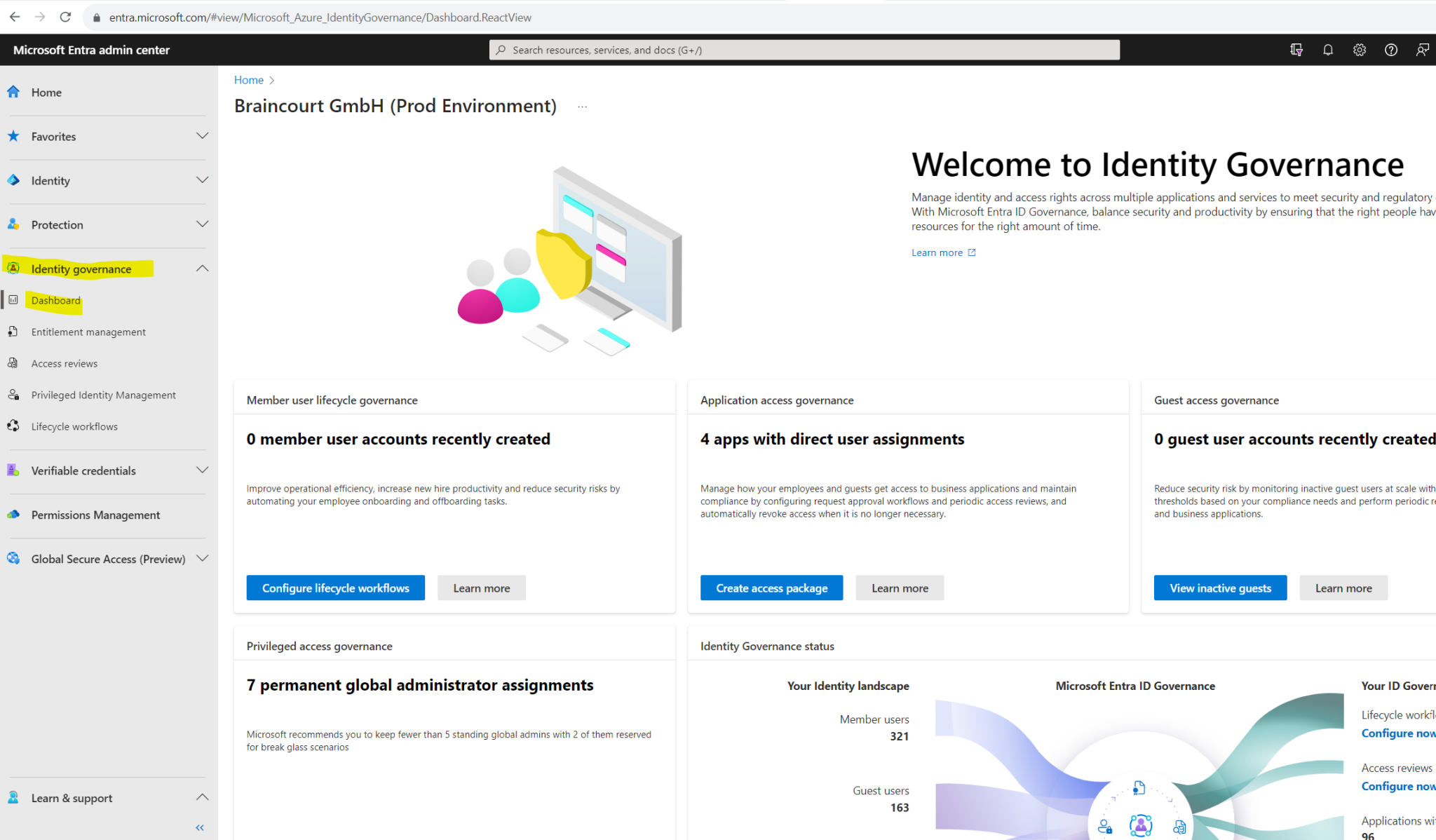Image resolution: width=1436 pixels, height=840 pixels.
Task: Open notifications via the bell icon
Action: (x=1327, y=49)
